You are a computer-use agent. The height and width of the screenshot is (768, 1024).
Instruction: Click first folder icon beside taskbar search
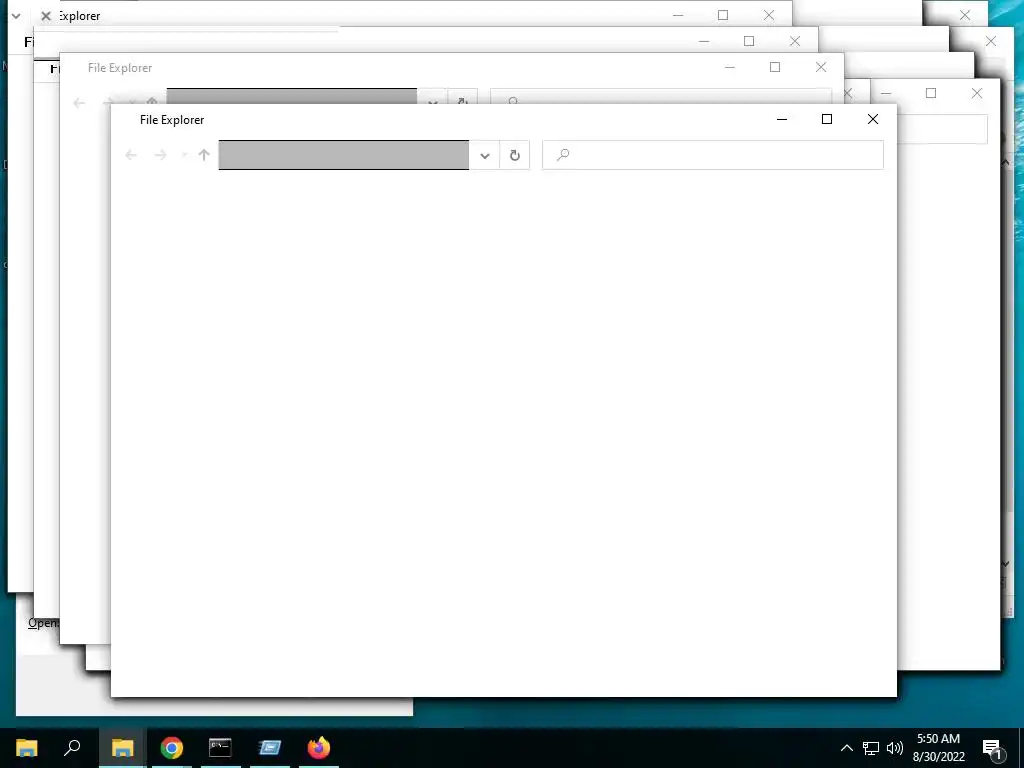pos(27,748)
